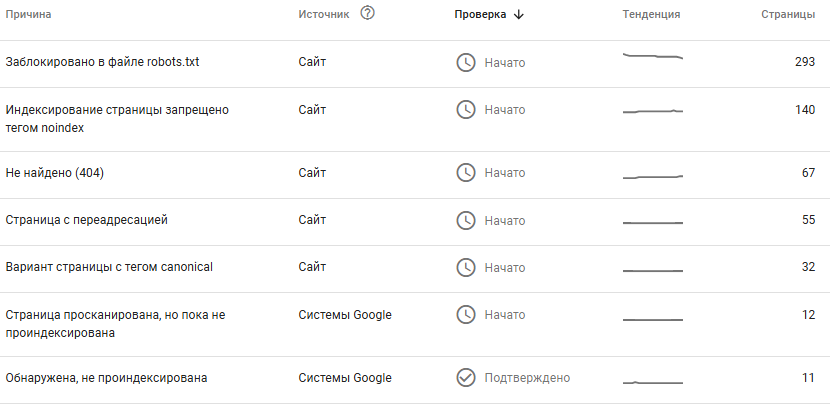Click page count 12 in просканирована row

808,315
